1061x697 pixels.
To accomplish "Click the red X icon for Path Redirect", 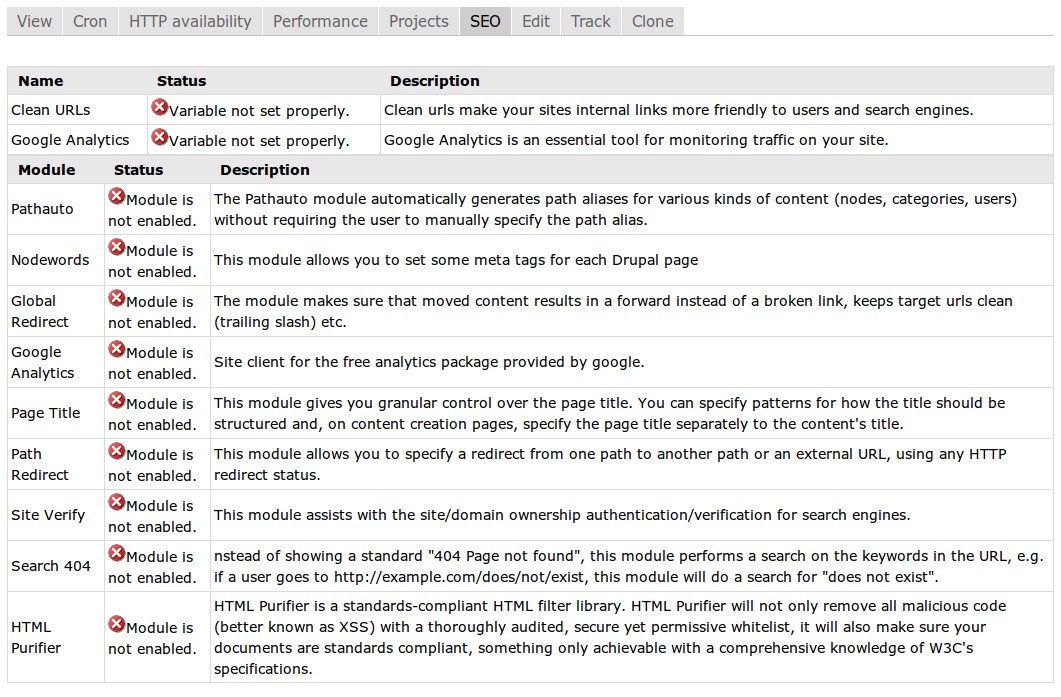I will pos(117,451).
